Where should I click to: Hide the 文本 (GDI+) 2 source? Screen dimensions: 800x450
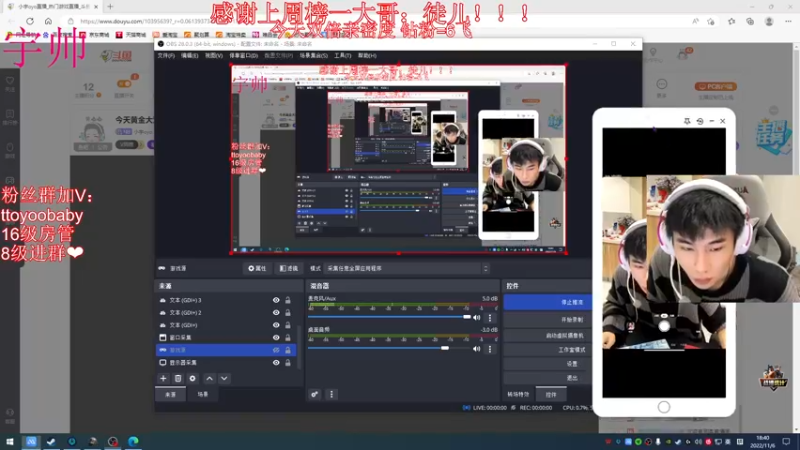click(276, 313)
